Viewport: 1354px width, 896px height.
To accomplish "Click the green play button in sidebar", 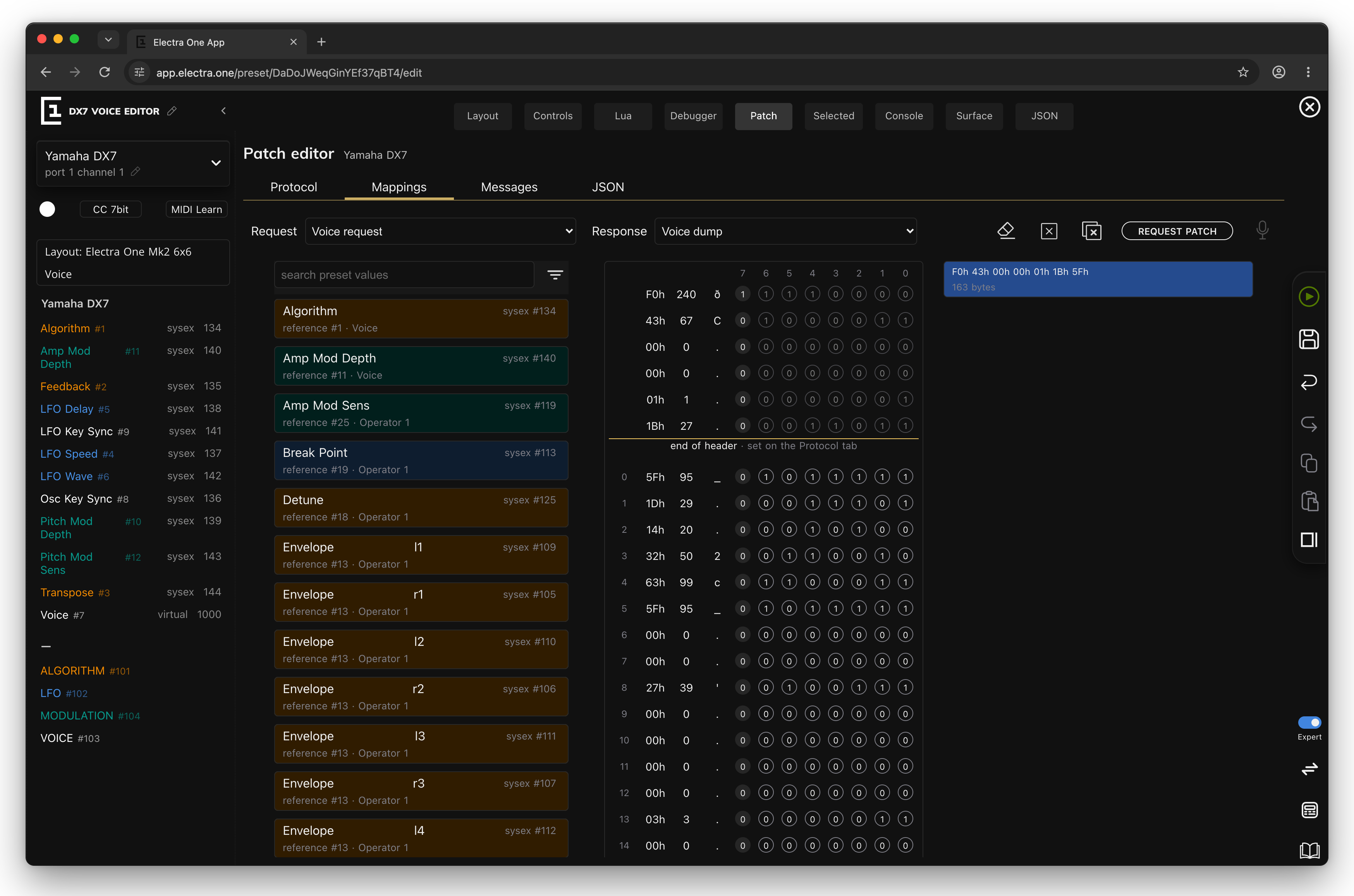I will [1309, 297].
